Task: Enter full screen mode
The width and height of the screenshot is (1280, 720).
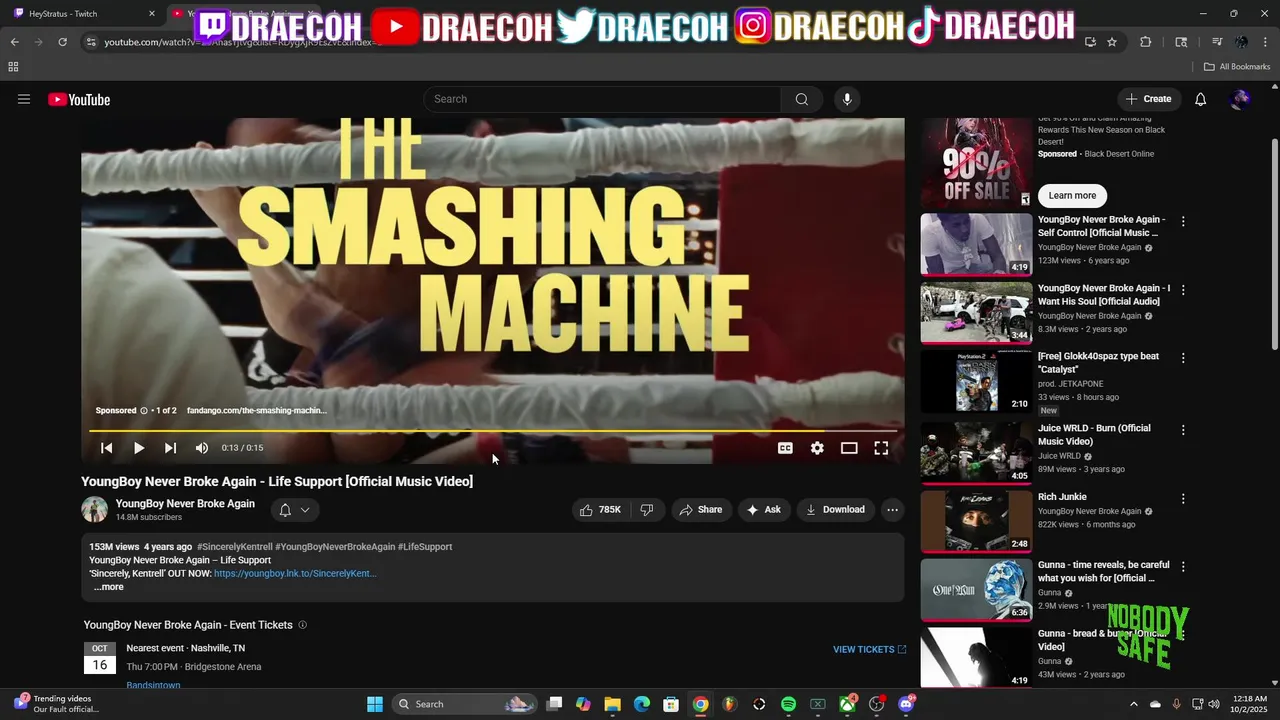Action: [881, 448]
